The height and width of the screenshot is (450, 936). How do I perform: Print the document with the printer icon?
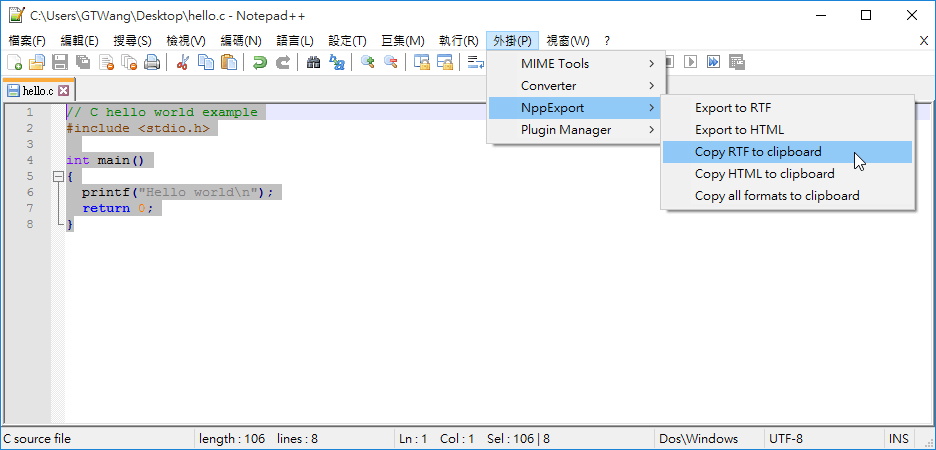(x=152, y=62)
